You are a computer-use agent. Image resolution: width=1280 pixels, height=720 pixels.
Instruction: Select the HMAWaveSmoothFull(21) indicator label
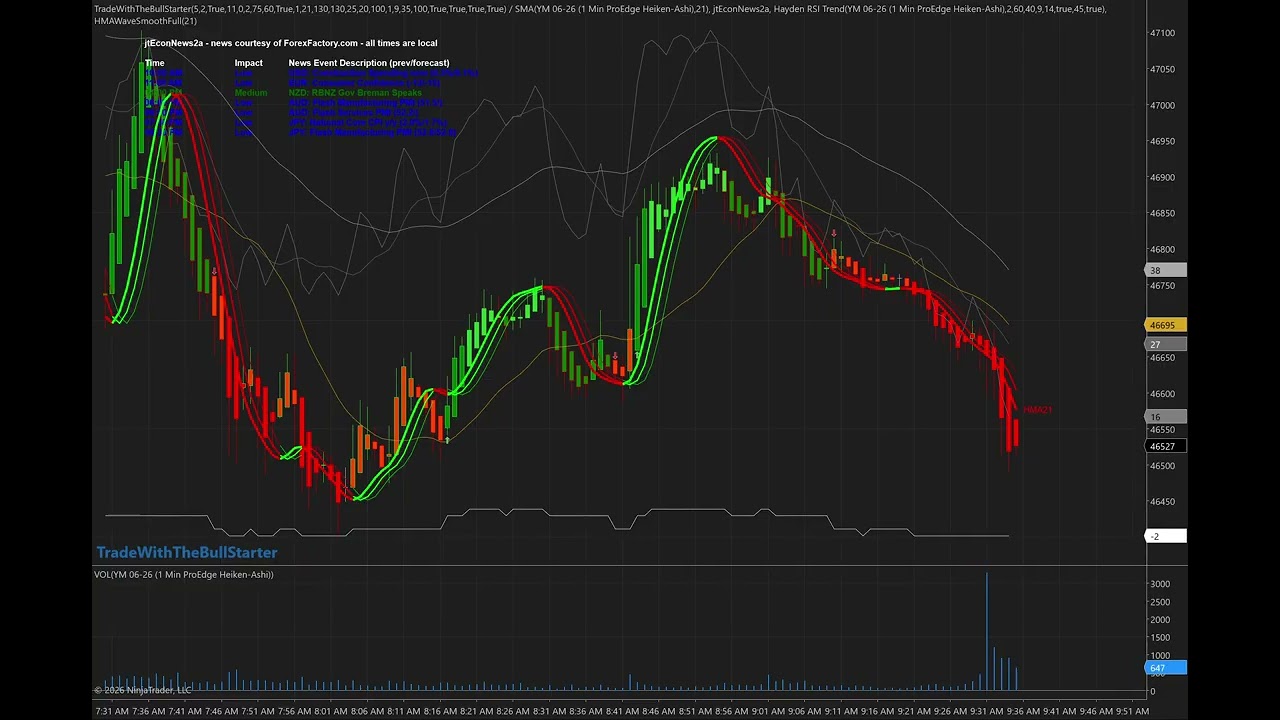(x=145, y=21)
